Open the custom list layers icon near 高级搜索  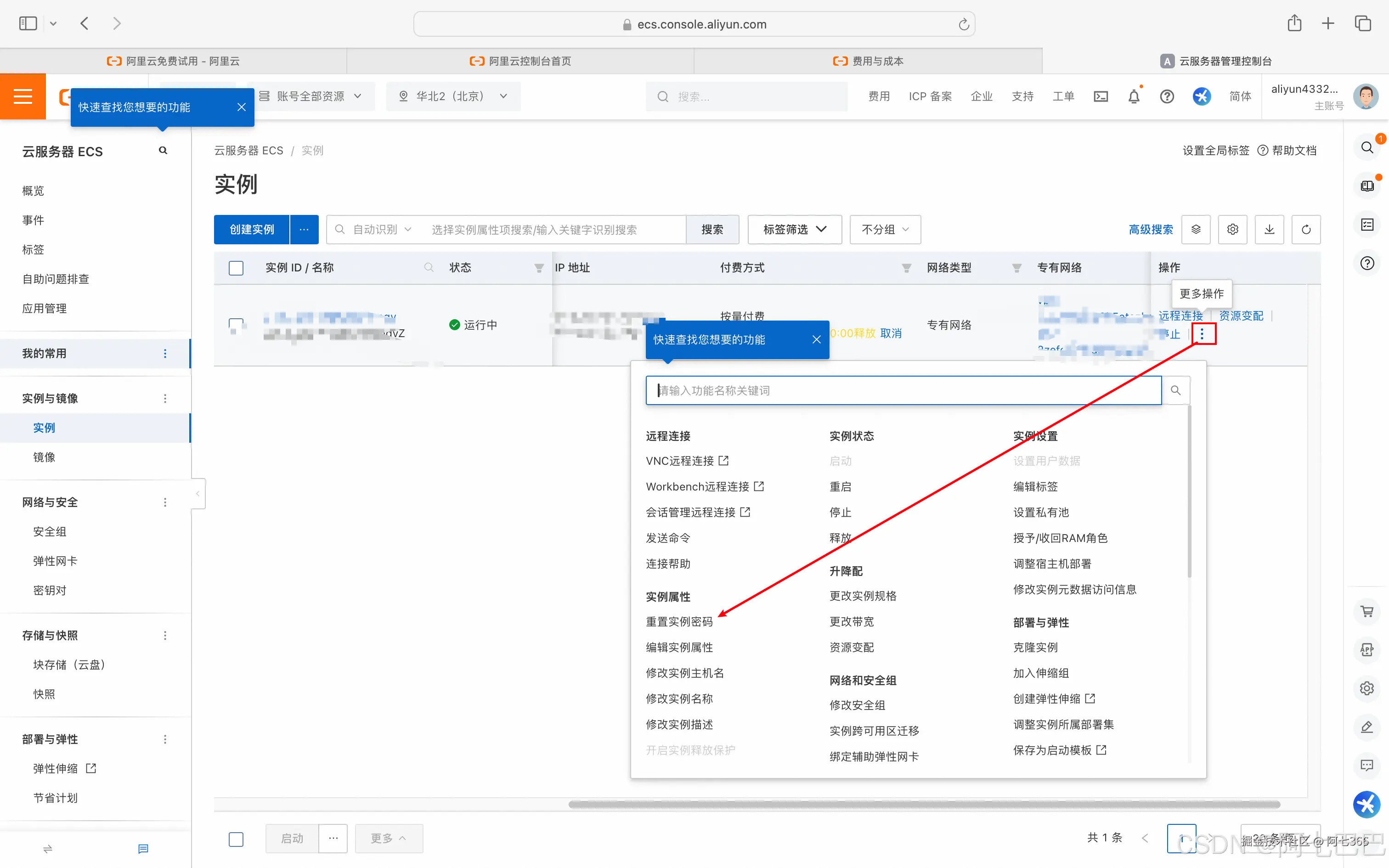(1196, 229)
